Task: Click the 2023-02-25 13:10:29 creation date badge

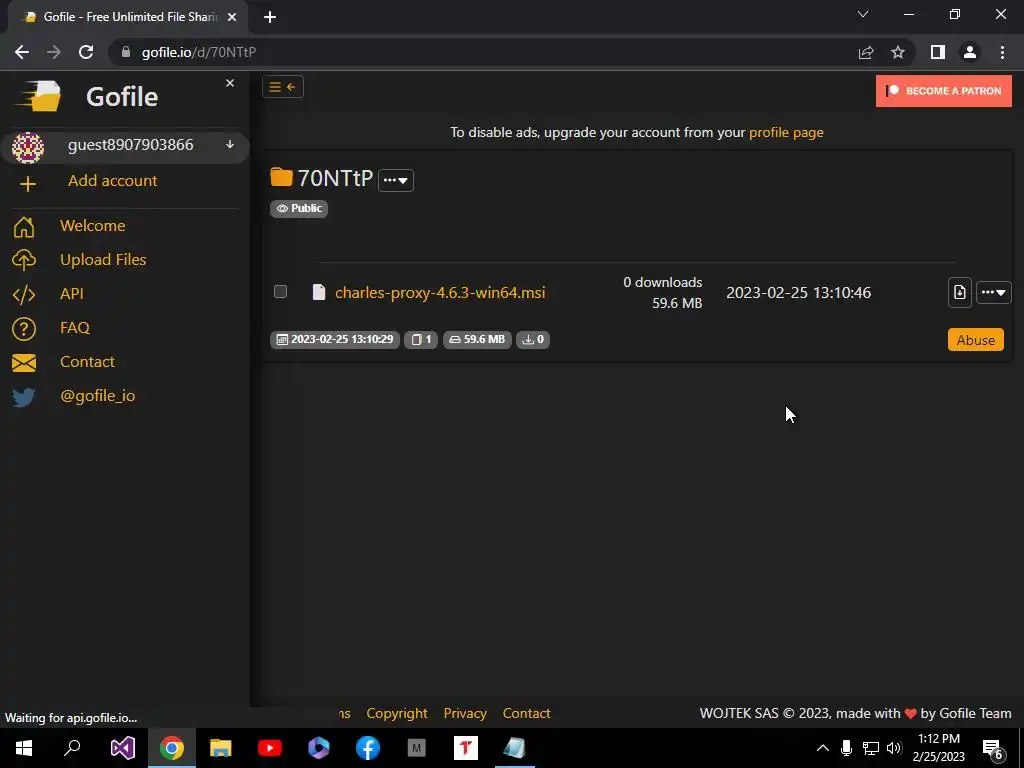Action: click(x=334, y=340)
